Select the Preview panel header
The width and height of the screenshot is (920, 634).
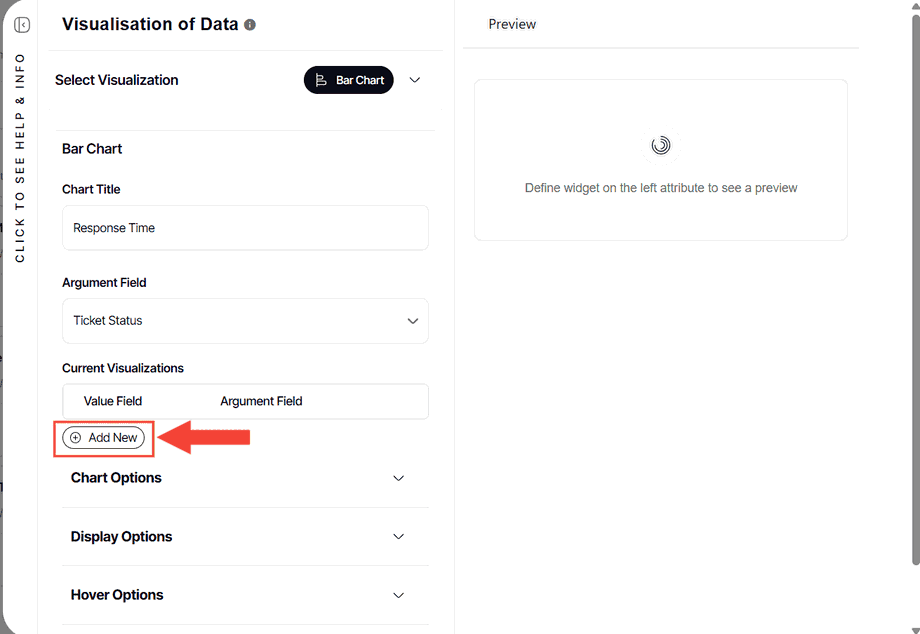512,23
